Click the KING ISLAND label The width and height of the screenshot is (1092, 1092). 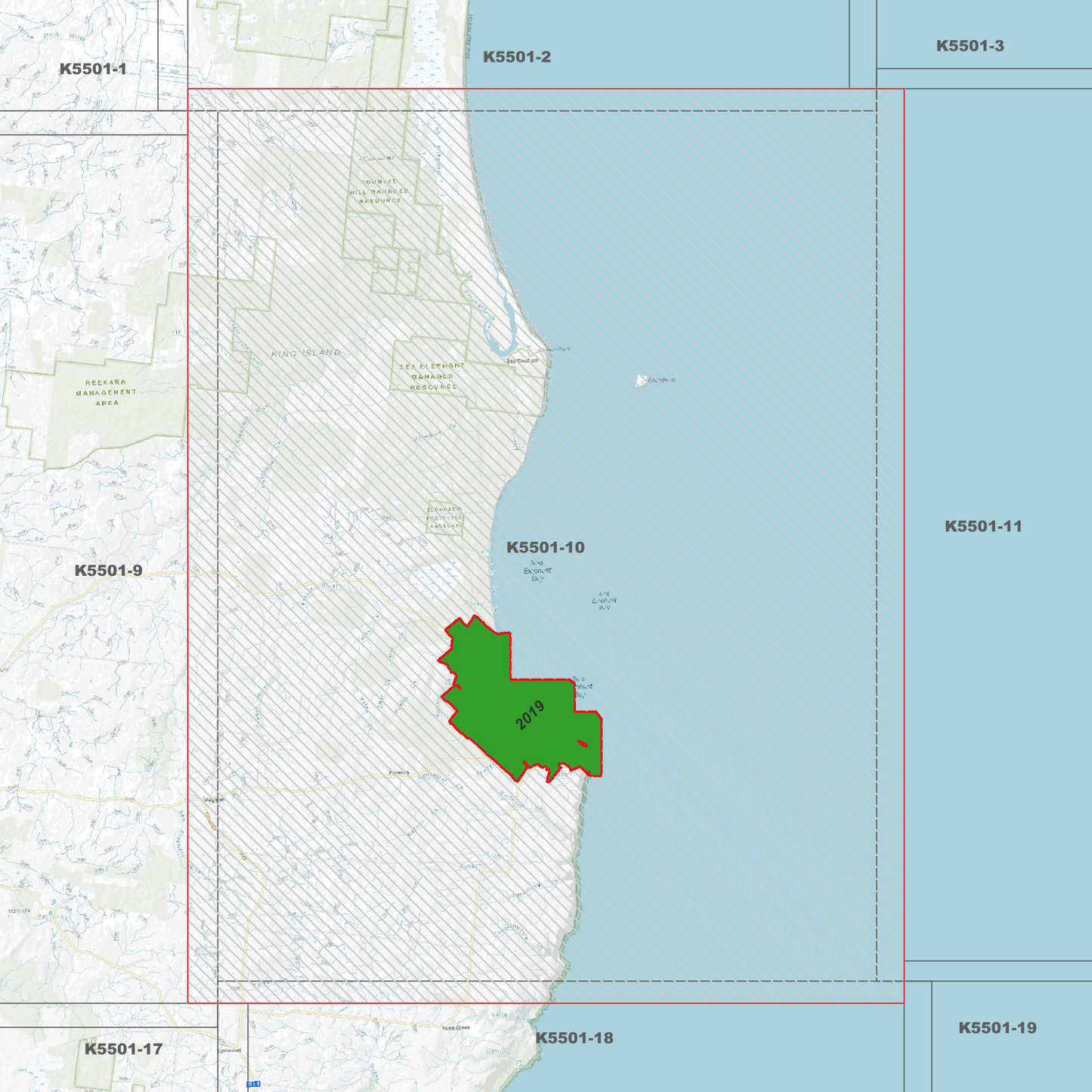[x=306, y=353]
